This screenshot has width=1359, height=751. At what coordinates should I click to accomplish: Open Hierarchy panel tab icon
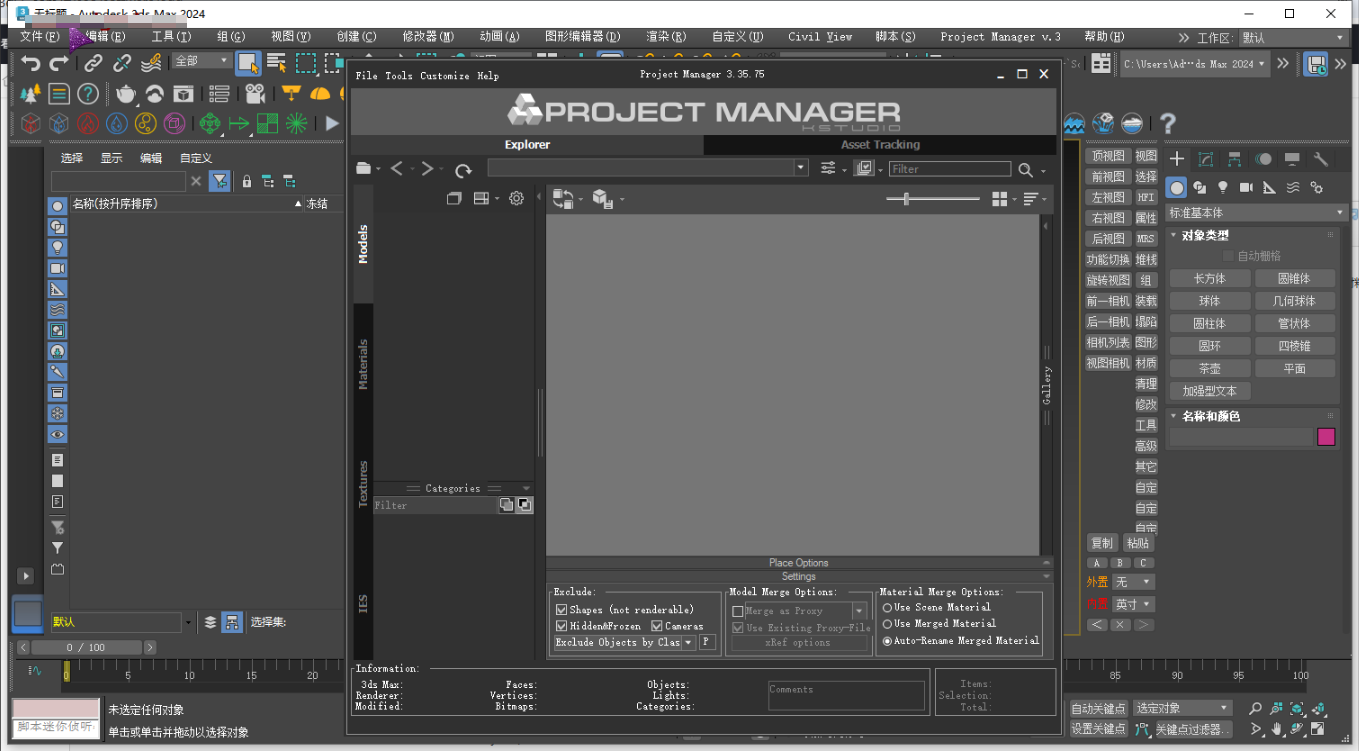(1235, 159)
